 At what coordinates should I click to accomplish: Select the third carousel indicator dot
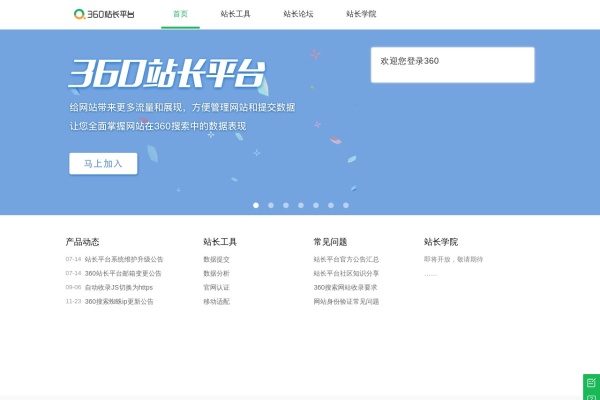point(286,206)
